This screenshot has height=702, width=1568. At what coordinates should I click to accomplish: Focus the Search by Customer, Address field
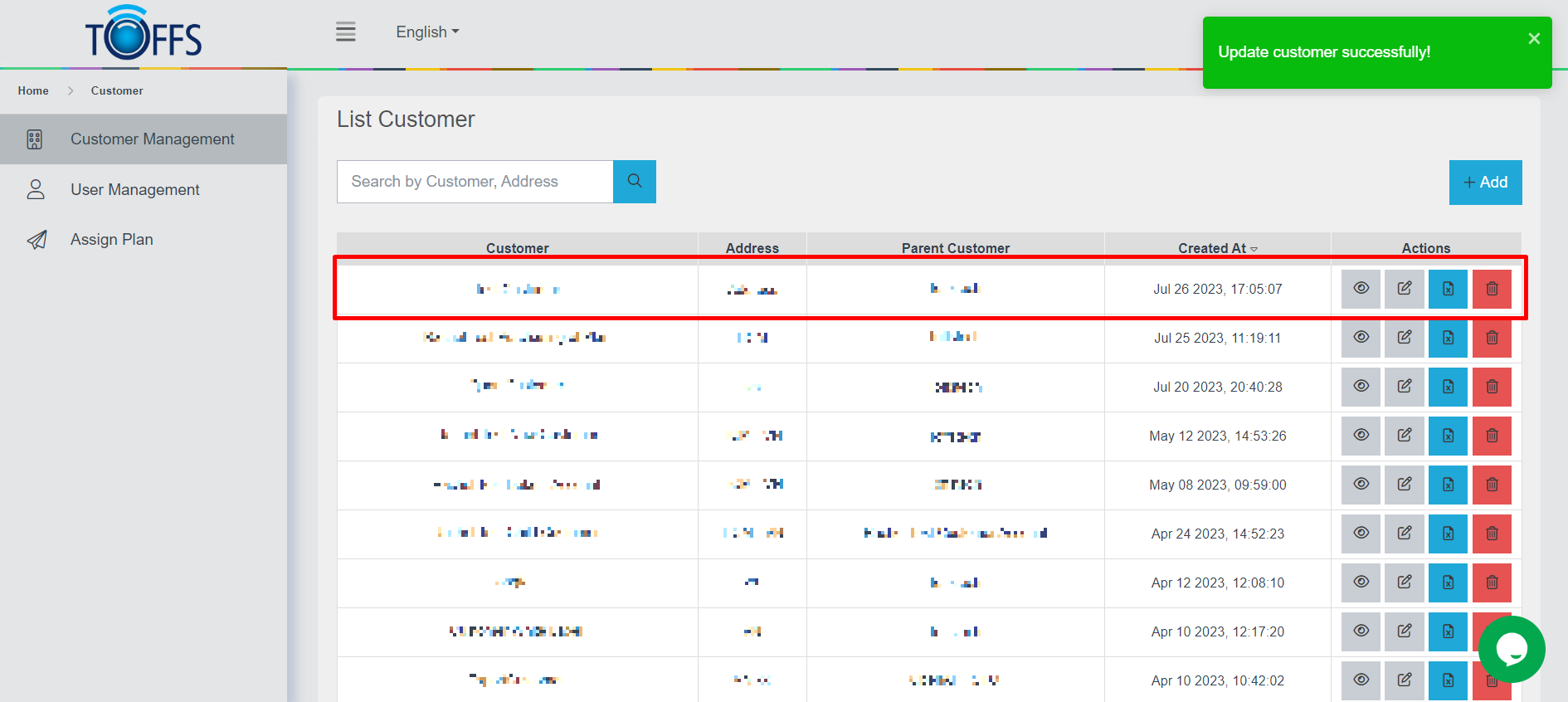pos(475,182)
